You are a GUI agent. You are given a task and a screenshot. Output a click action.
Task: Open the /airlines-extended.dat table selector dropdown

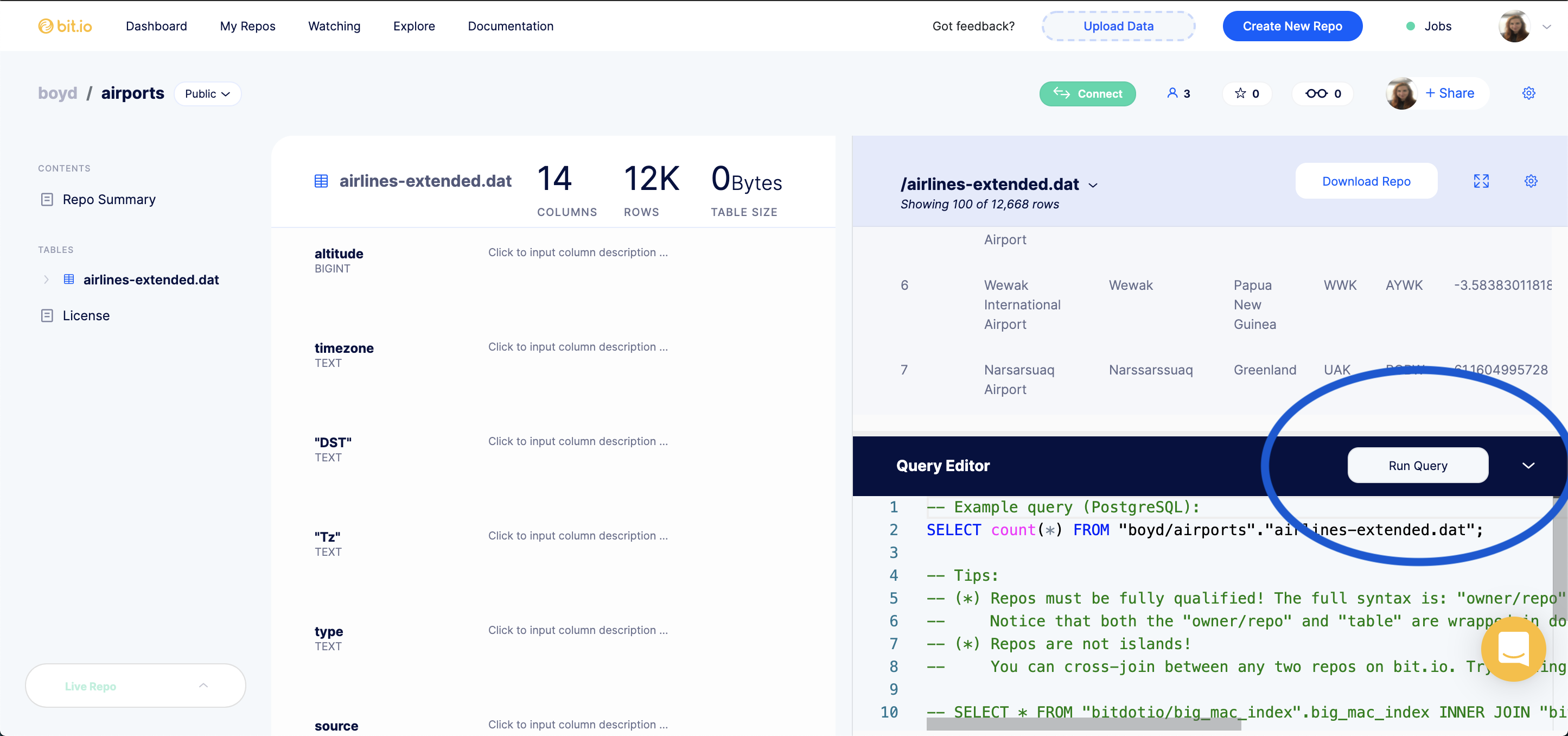1093,185
